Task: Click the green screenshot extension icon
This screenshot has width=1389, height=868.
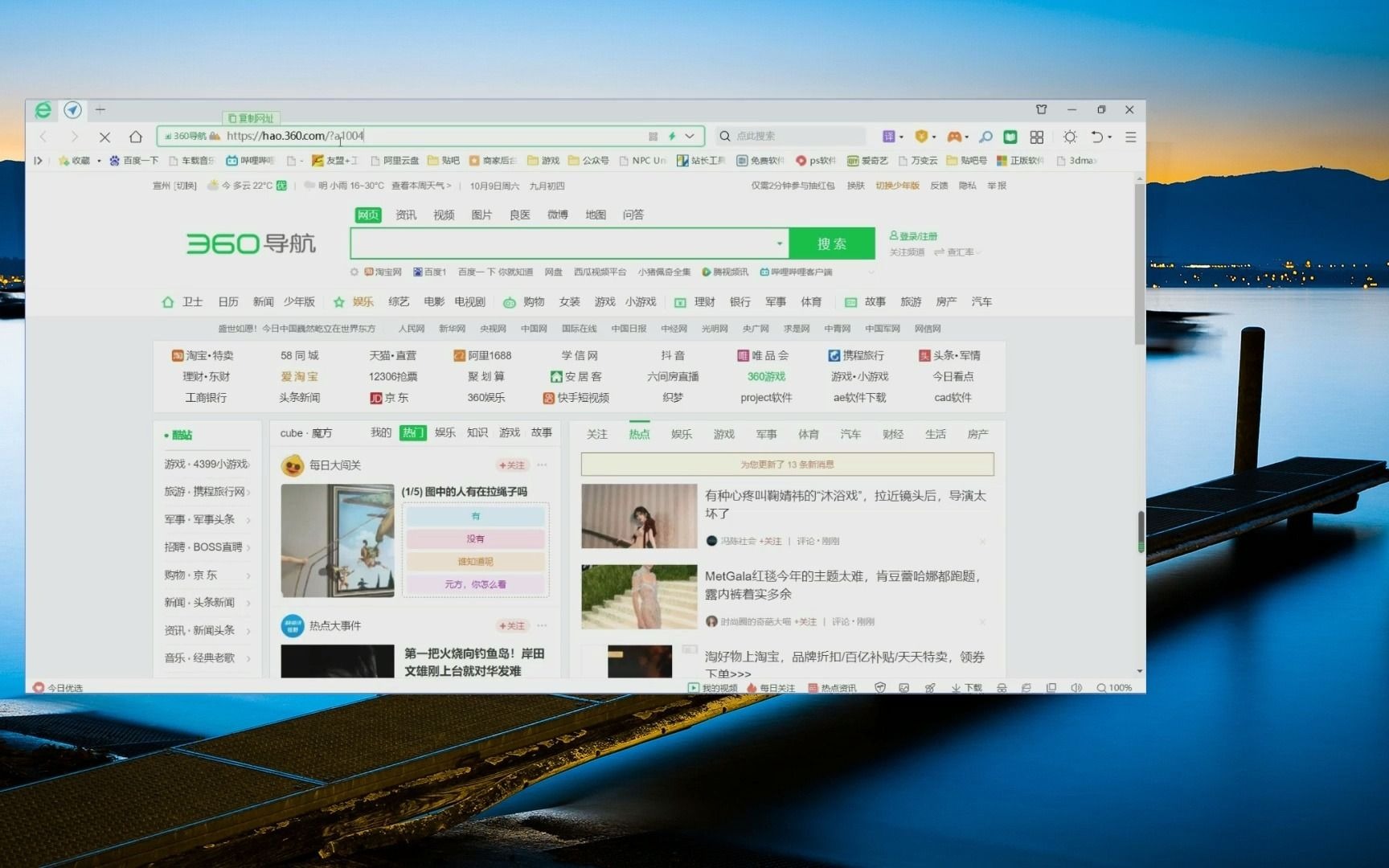Action: point(1010,137)
